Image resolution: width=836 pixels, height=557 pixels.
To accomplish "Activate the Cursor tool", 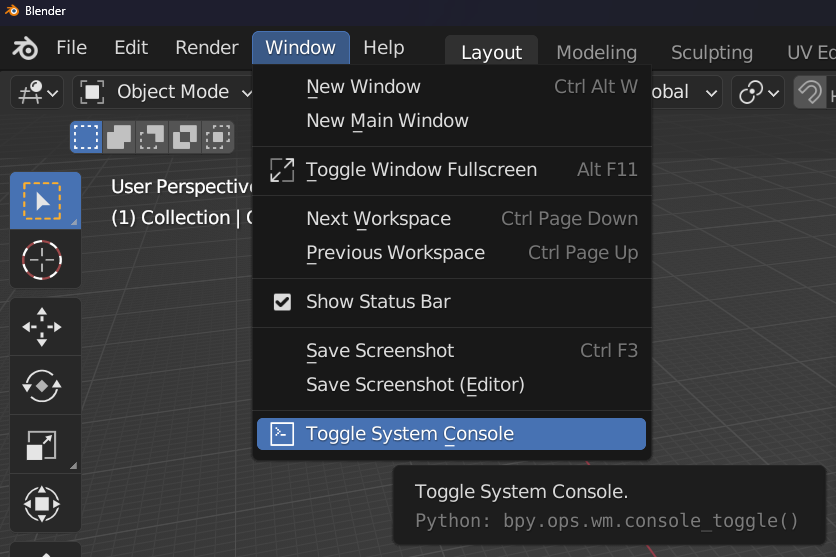I will click(45, 260).
